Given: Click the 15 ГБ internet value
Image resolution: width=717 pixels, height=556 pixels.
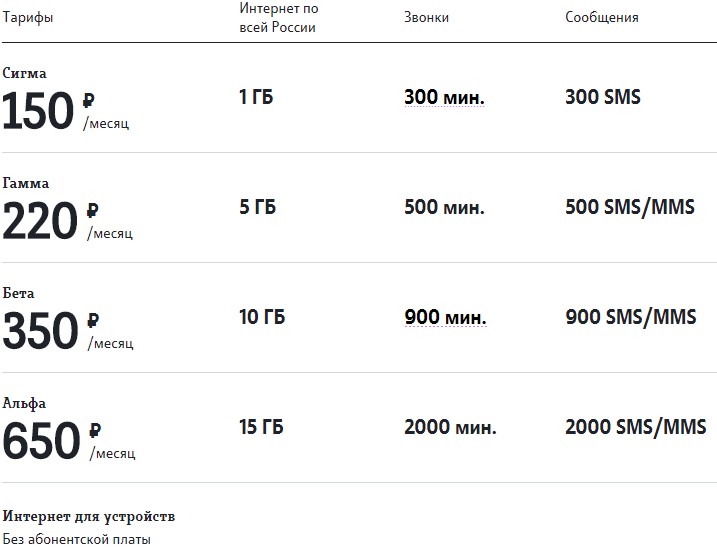Looking at the screenshot, I should [x=261, y=427].
